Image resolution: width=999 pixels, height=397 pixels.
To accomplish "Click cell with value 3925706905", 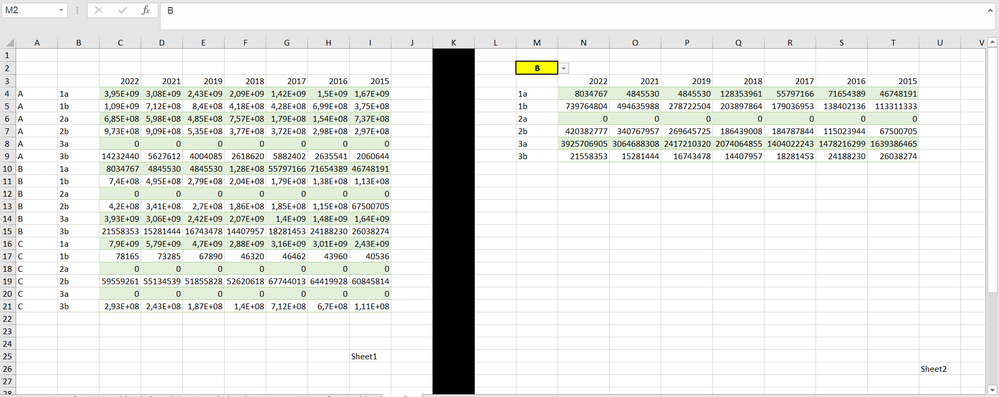I will point(584,144).
